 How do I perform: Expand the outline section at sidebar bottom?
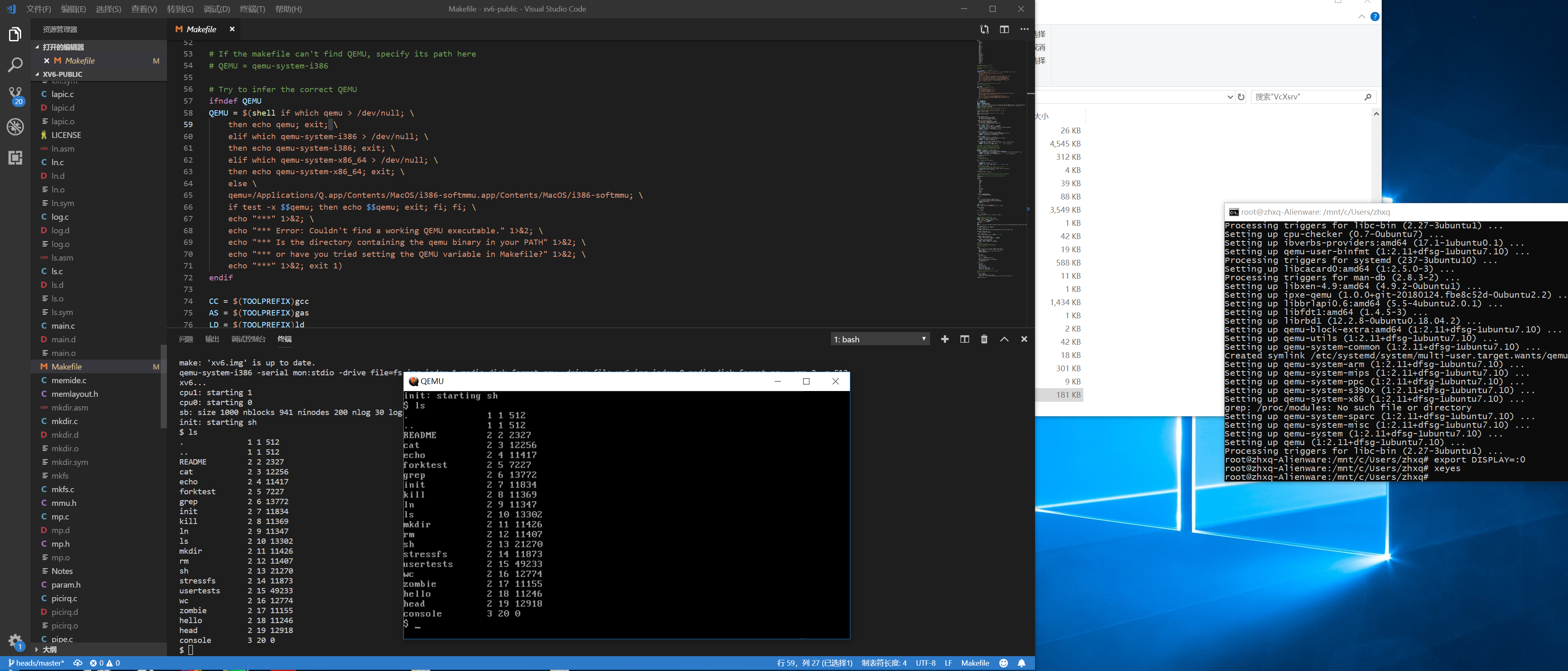coord(50,650)
